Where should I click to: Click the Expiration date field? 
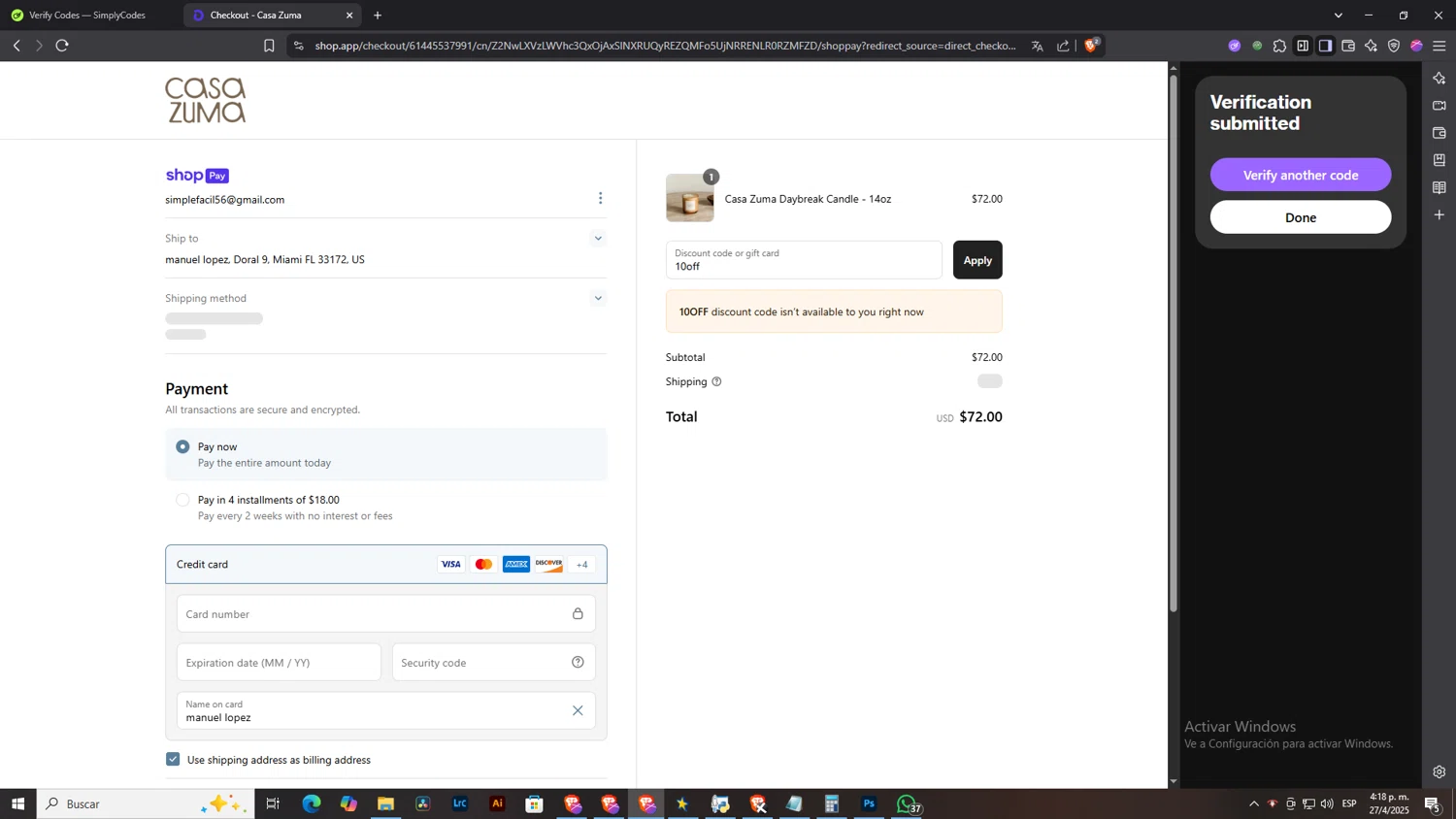pyautogui.click(x=279, y=662)
